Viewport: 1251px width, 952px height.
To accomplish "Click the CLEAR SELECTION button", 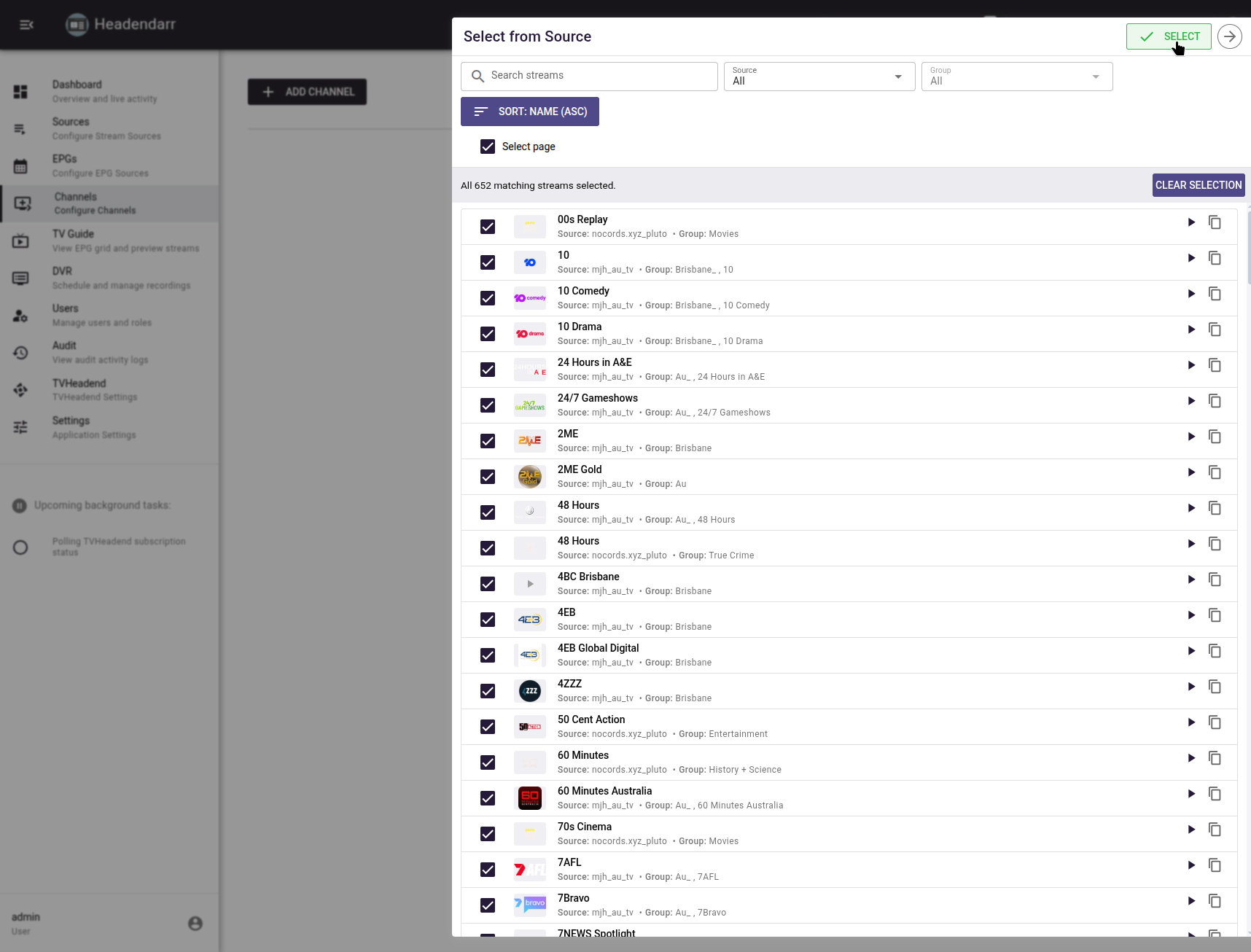I will (x=1198, y=185).
